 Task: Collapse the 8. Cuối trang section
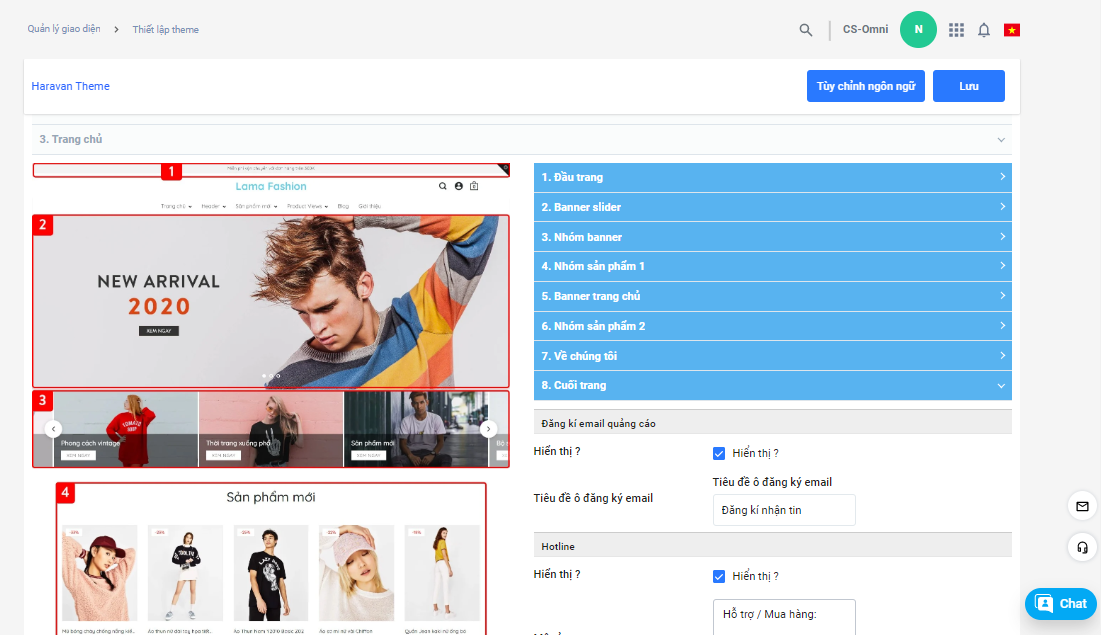[x=772, y=385]
